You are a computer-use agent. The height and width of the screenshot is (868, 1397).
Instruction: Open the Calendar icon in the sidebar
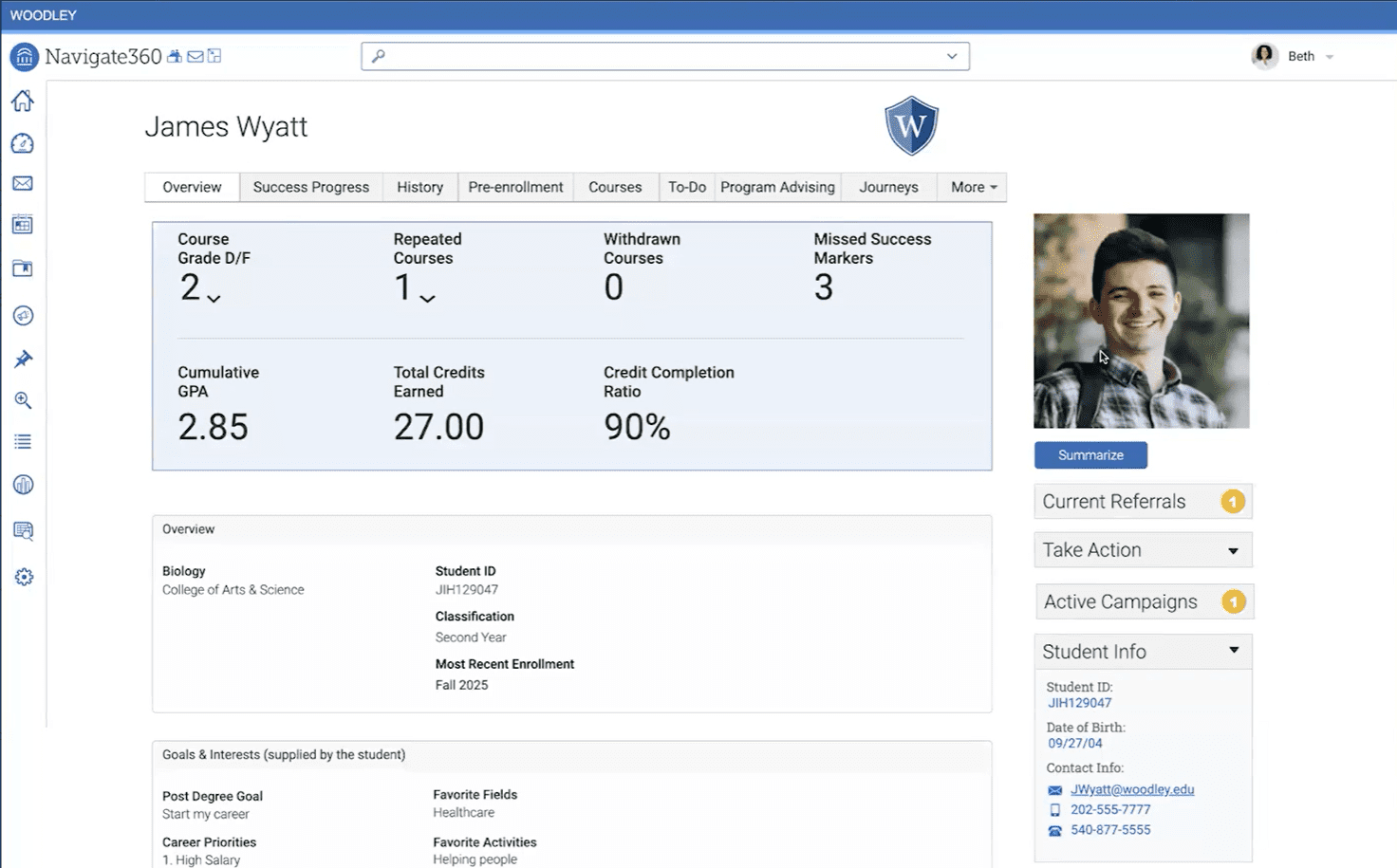[23, 225]
